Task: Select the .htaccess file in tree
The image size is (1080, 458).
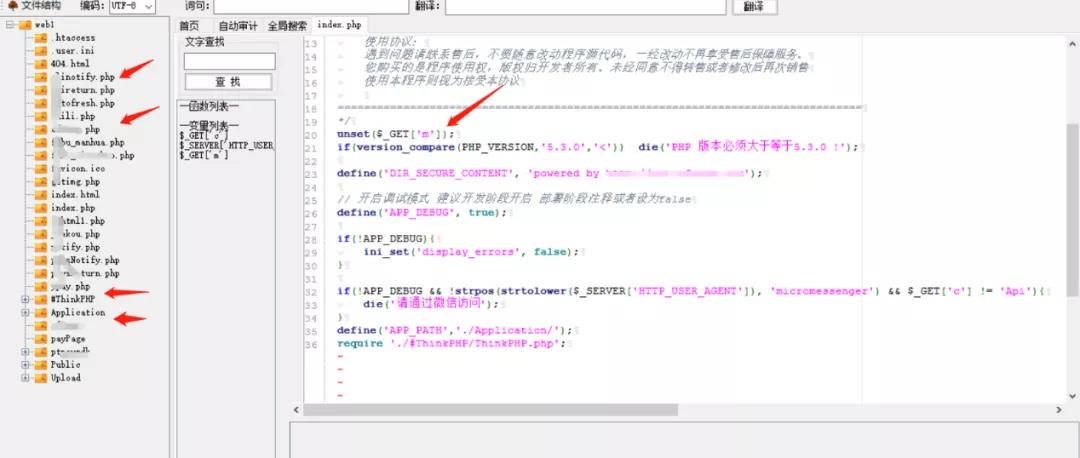Action: coord(73,38)
